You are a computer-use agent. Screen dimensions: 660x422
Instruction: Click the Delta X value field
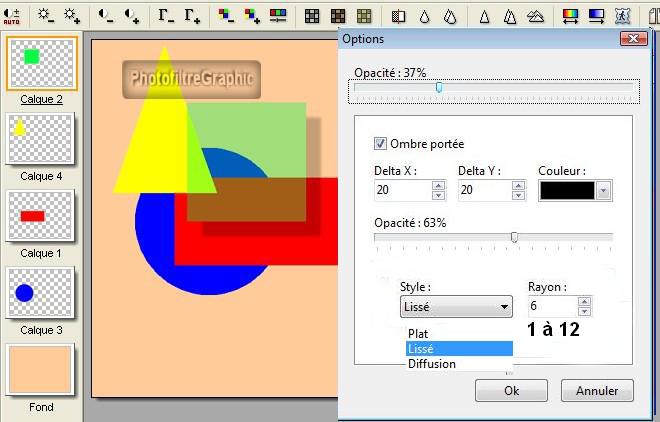coord(402,191)
